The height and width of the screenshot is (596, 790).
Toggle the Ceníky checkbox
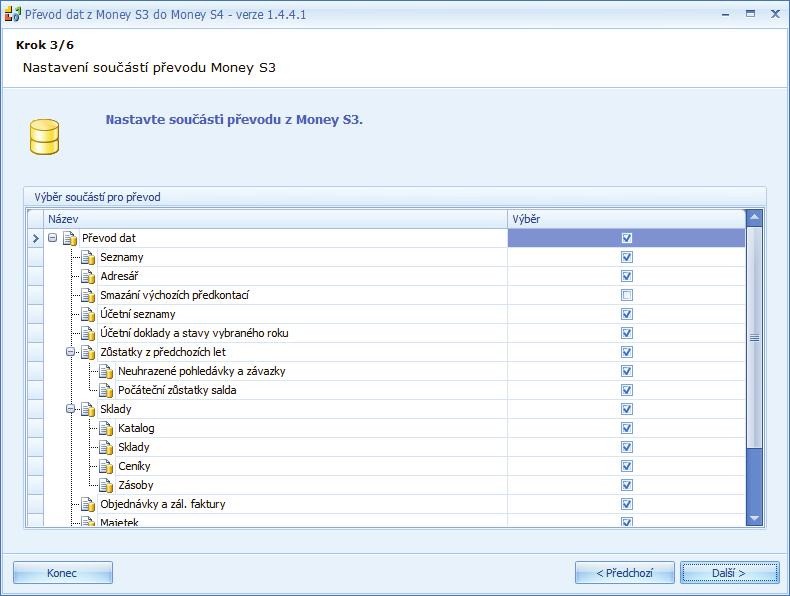627,466
